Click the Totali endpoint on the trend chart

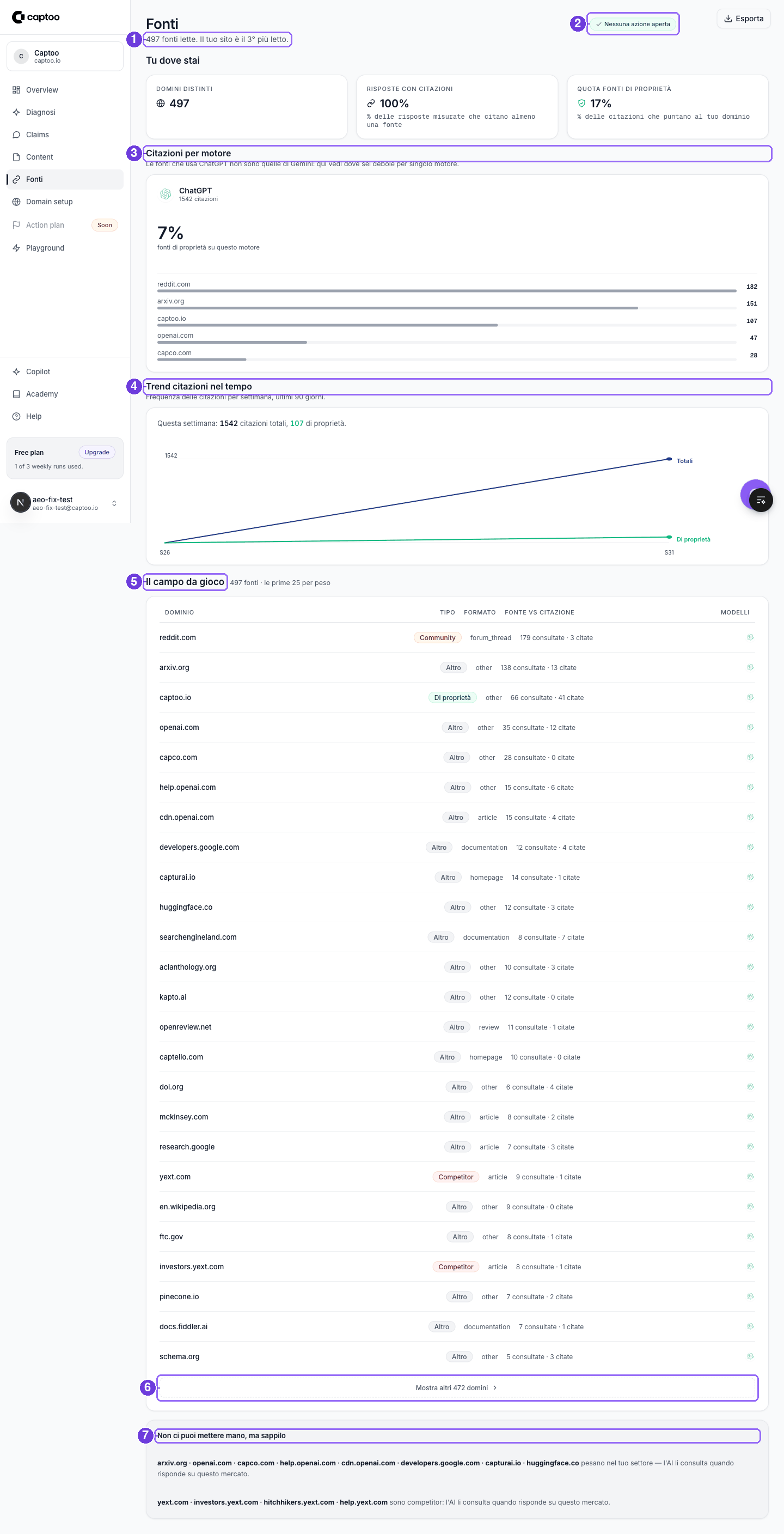click(x=669, y=459)
